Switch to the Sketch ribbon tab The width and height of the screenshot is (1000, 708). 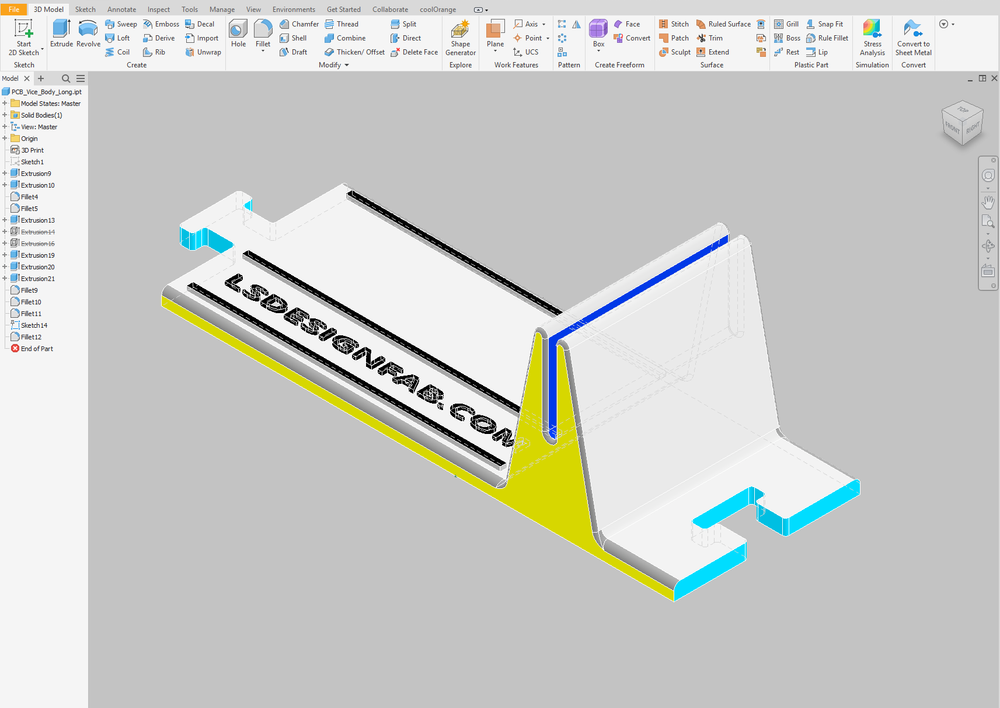tap(85, 10)
